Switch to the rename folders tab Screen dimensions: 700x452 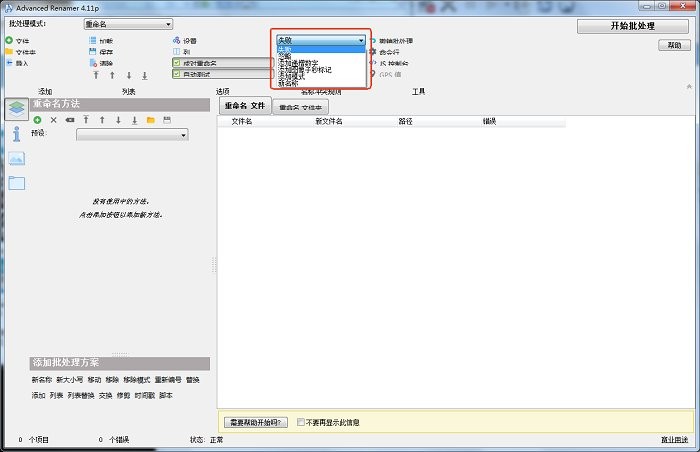[300, 108]
